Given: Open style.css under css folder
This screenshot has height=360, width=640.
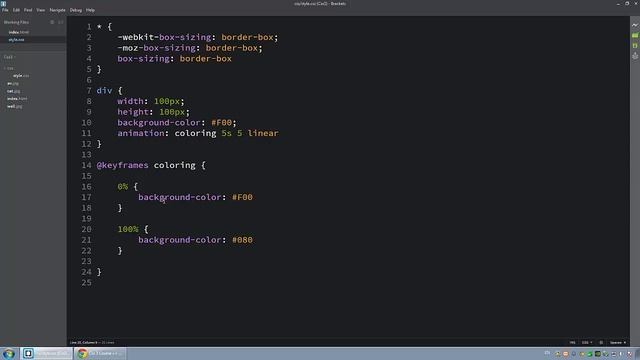Looking at the screenshot, I should tap(21, 76).
